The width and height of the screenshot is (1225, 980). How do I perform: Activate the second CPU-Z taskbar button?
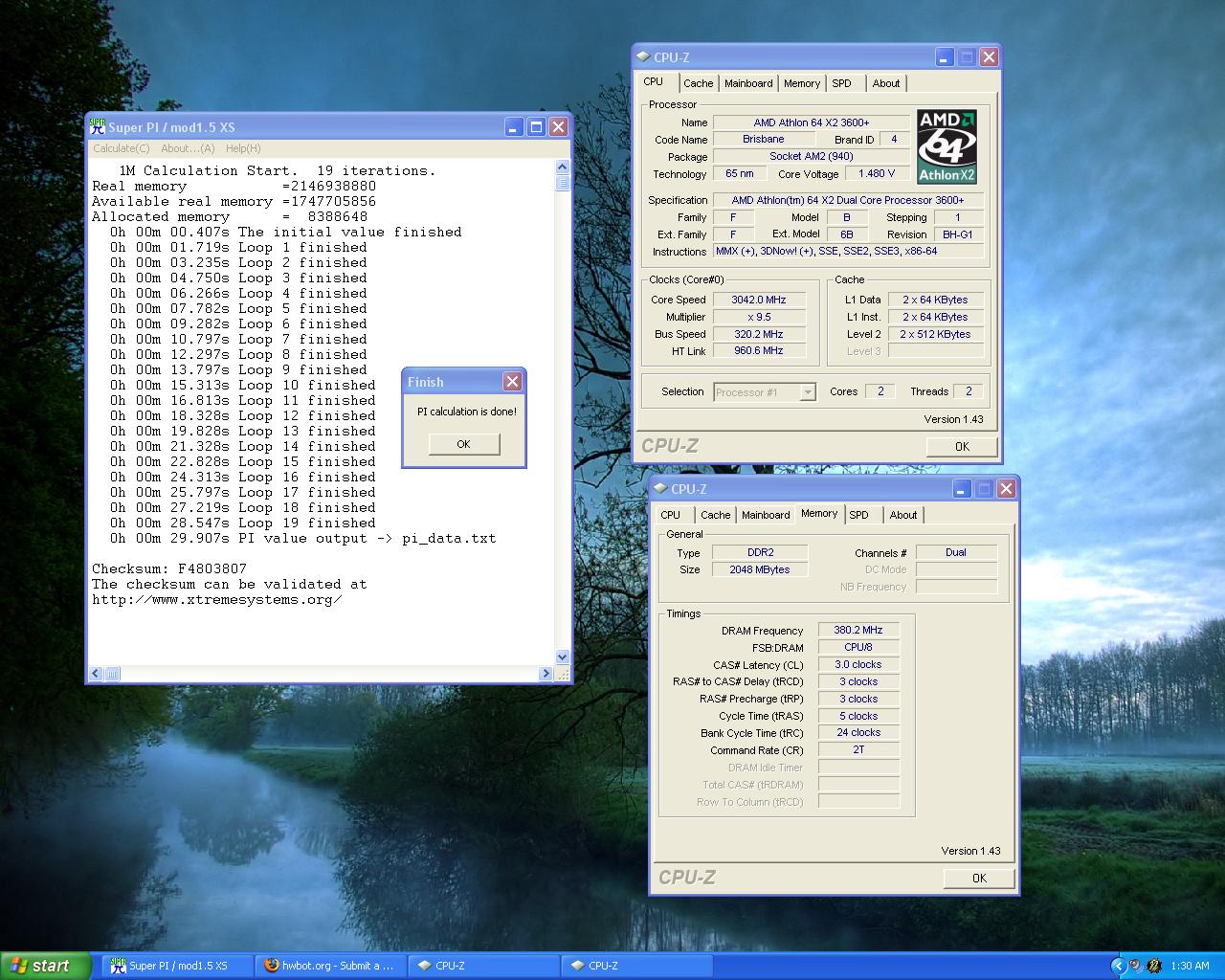tap(637, 966)
